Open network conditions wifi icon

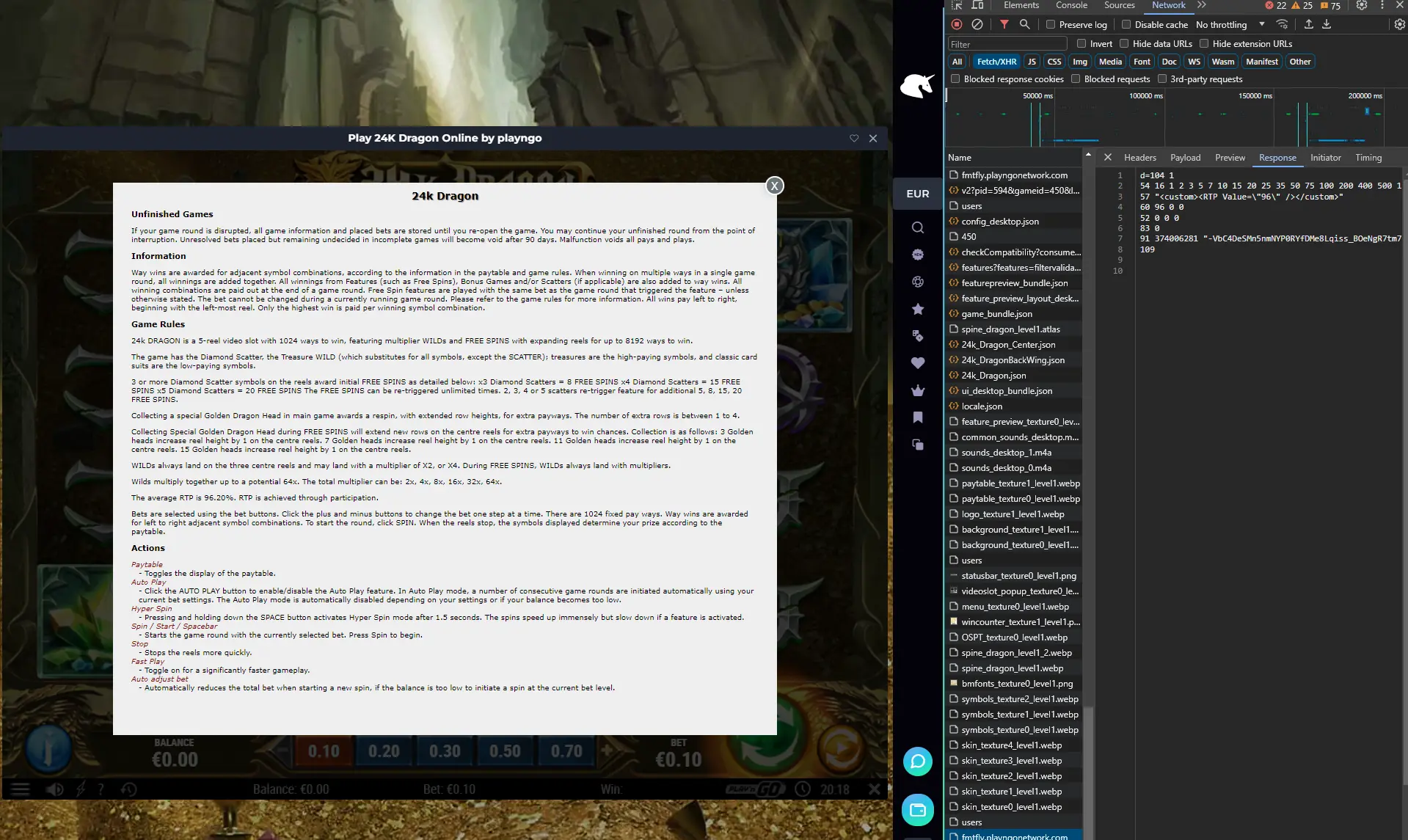click(1282, 24)
